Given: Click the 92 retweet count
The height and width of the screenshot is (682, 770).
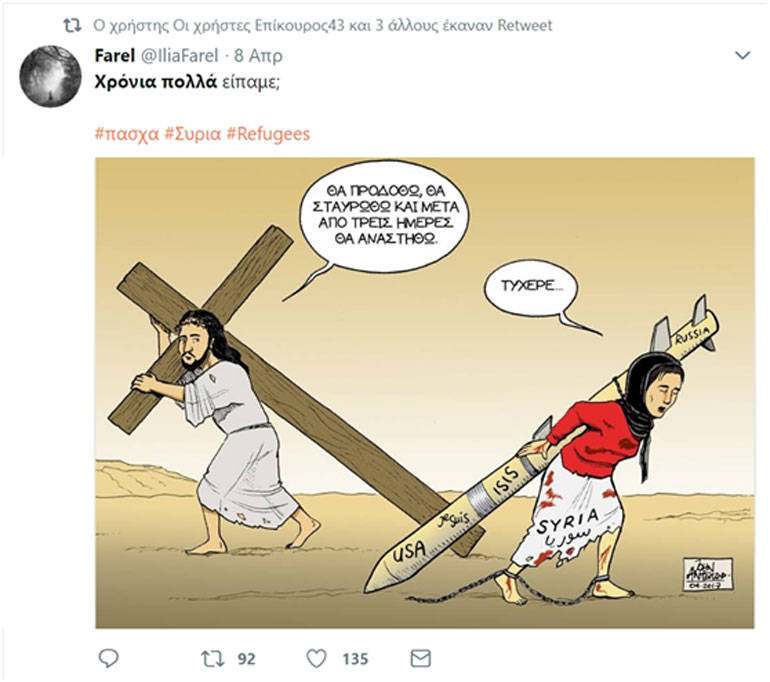Looking at the screenshot, I should 247,659.
